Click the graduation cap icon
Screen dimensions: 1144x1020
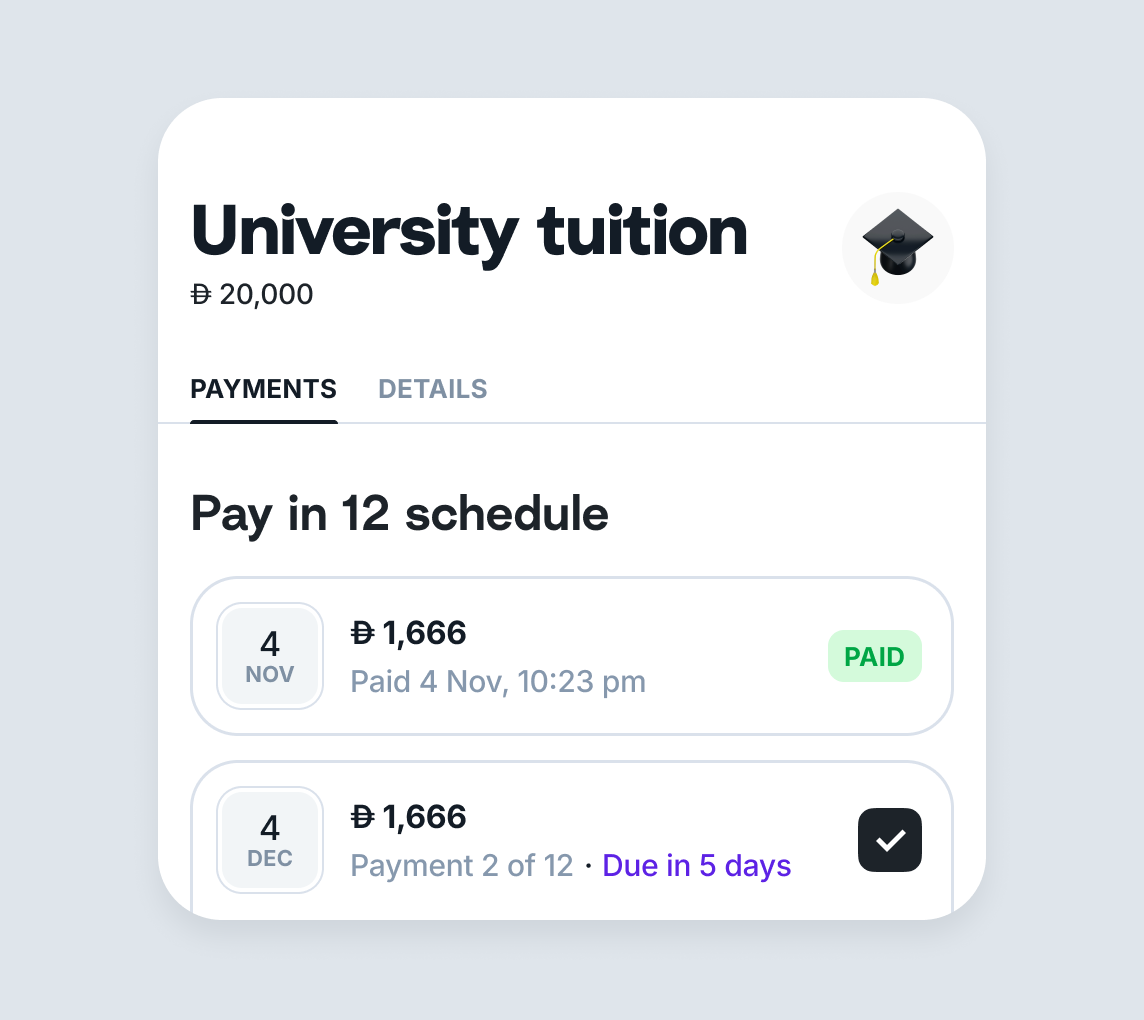click(x=897, y=247)
